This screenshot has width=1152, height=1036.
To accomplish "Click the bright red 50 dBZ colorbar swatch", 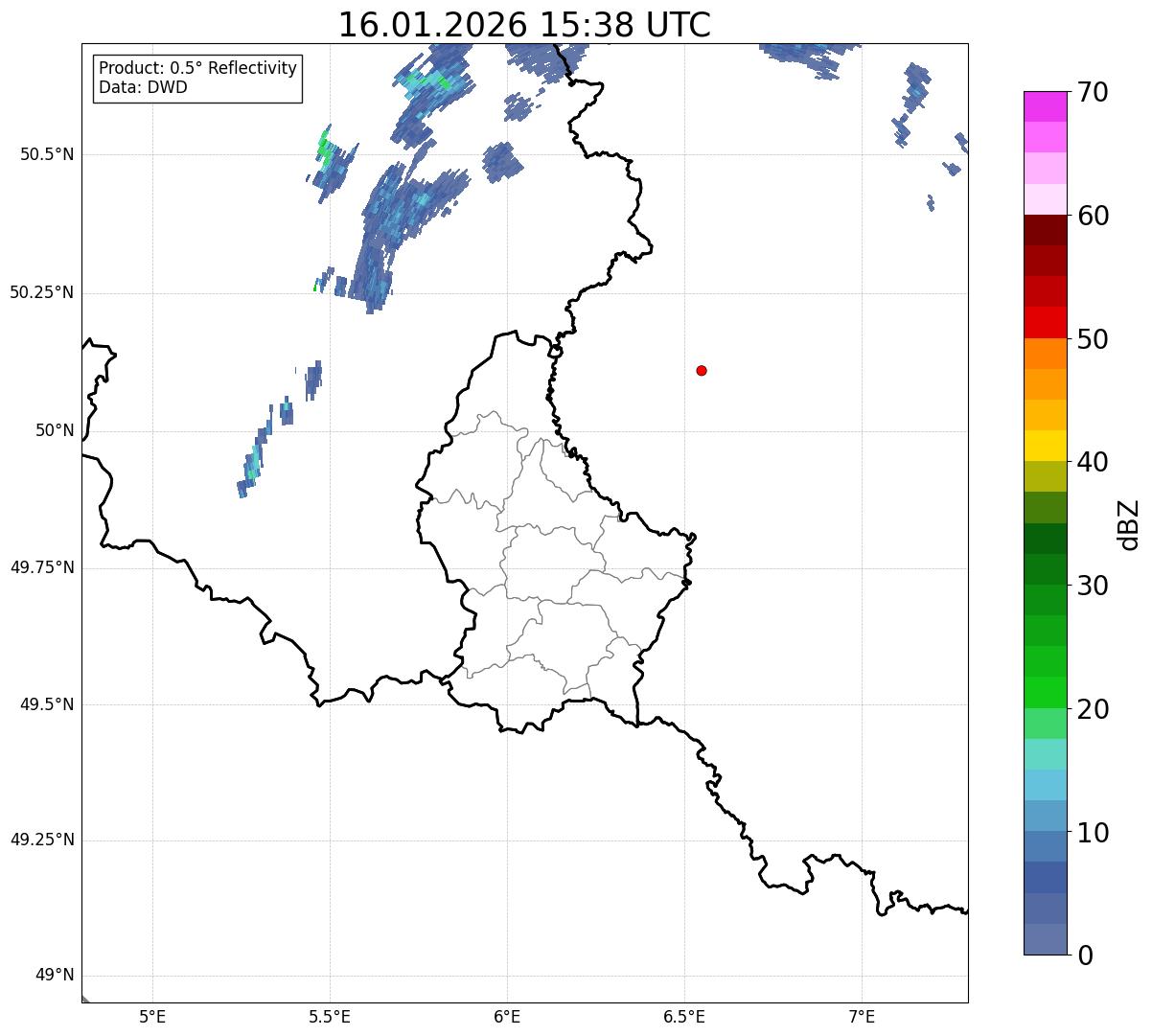I will (1045, 323).
